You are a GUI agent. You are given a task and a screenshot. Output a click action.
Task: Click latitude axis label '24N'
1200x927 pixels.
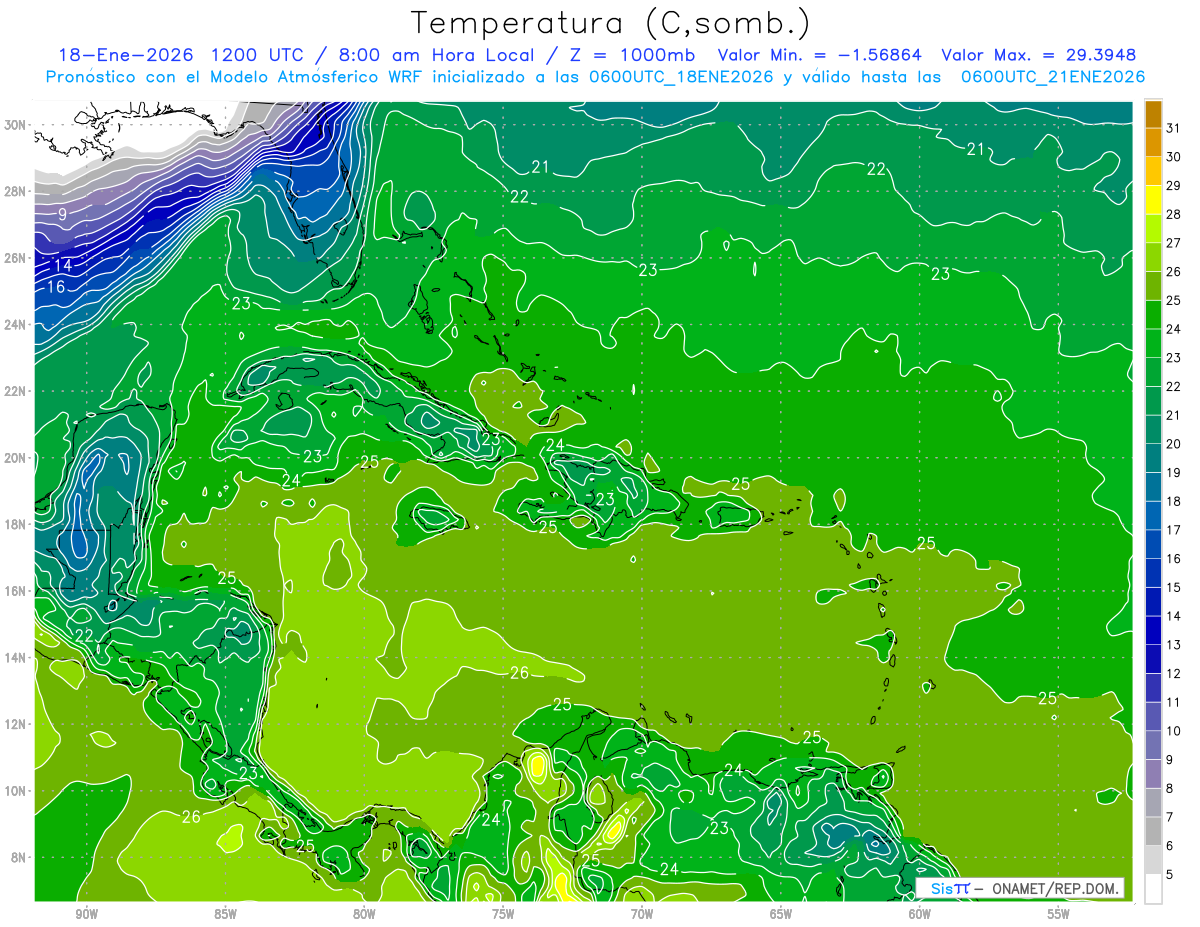(17, 324)
